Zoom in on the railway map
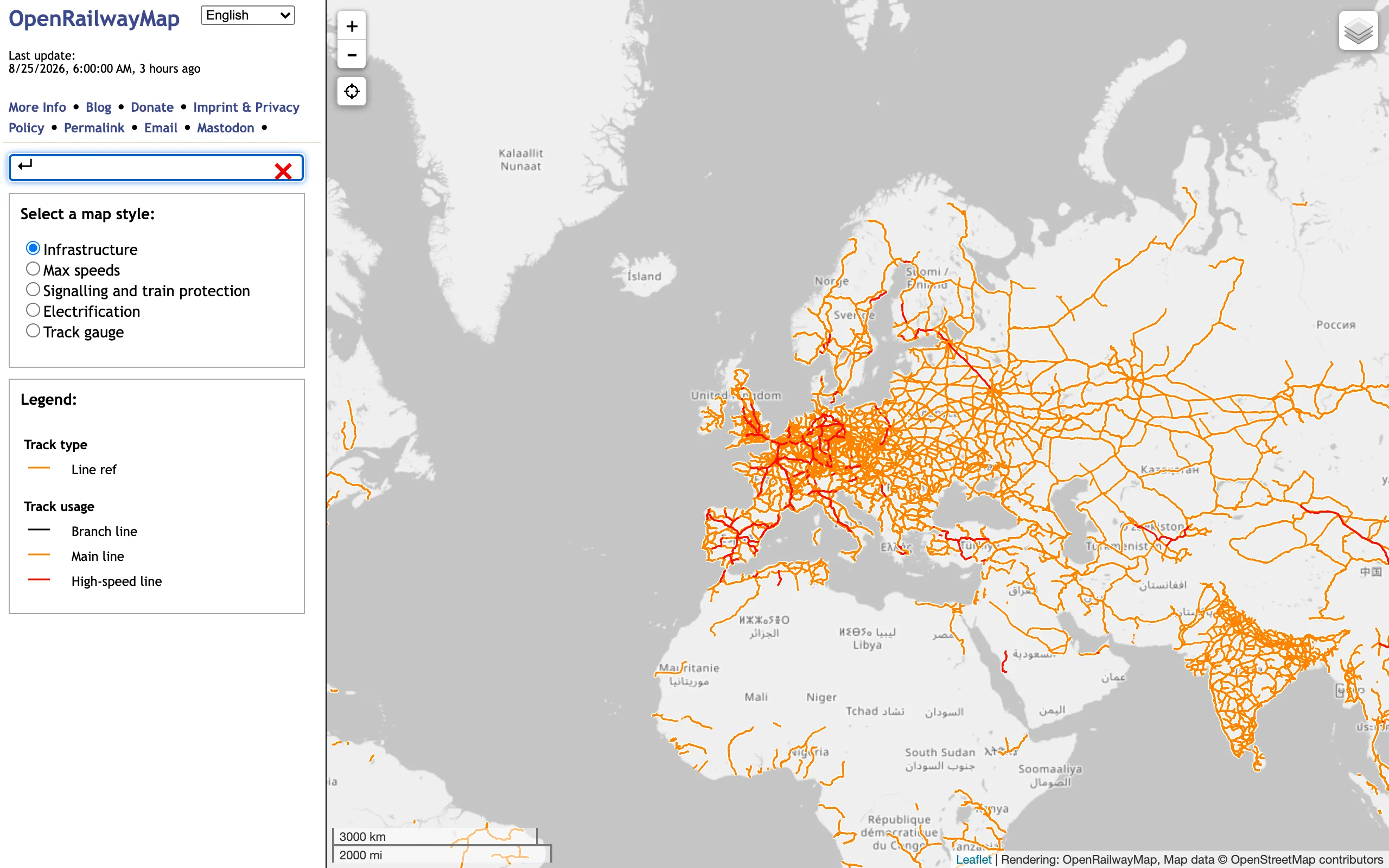Image resolution: width=1389 pixels, height=868 pixels. point(352,26)
